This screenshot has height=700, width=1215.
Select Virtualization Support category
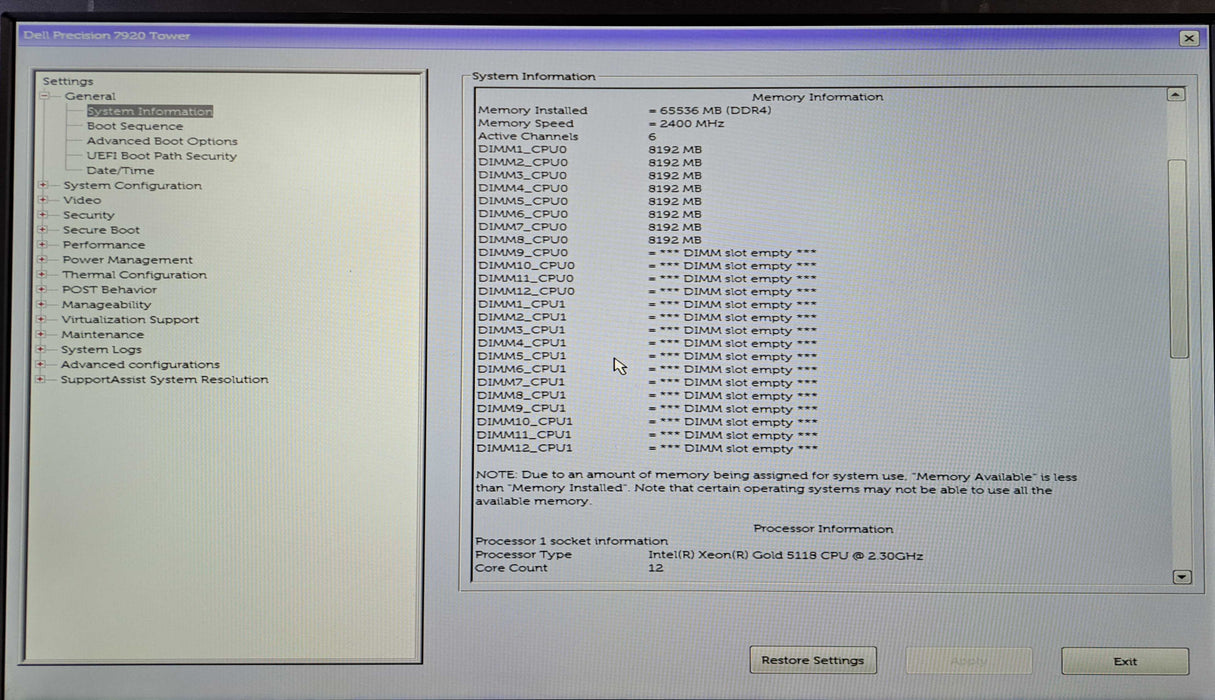[x=130, y=320]
